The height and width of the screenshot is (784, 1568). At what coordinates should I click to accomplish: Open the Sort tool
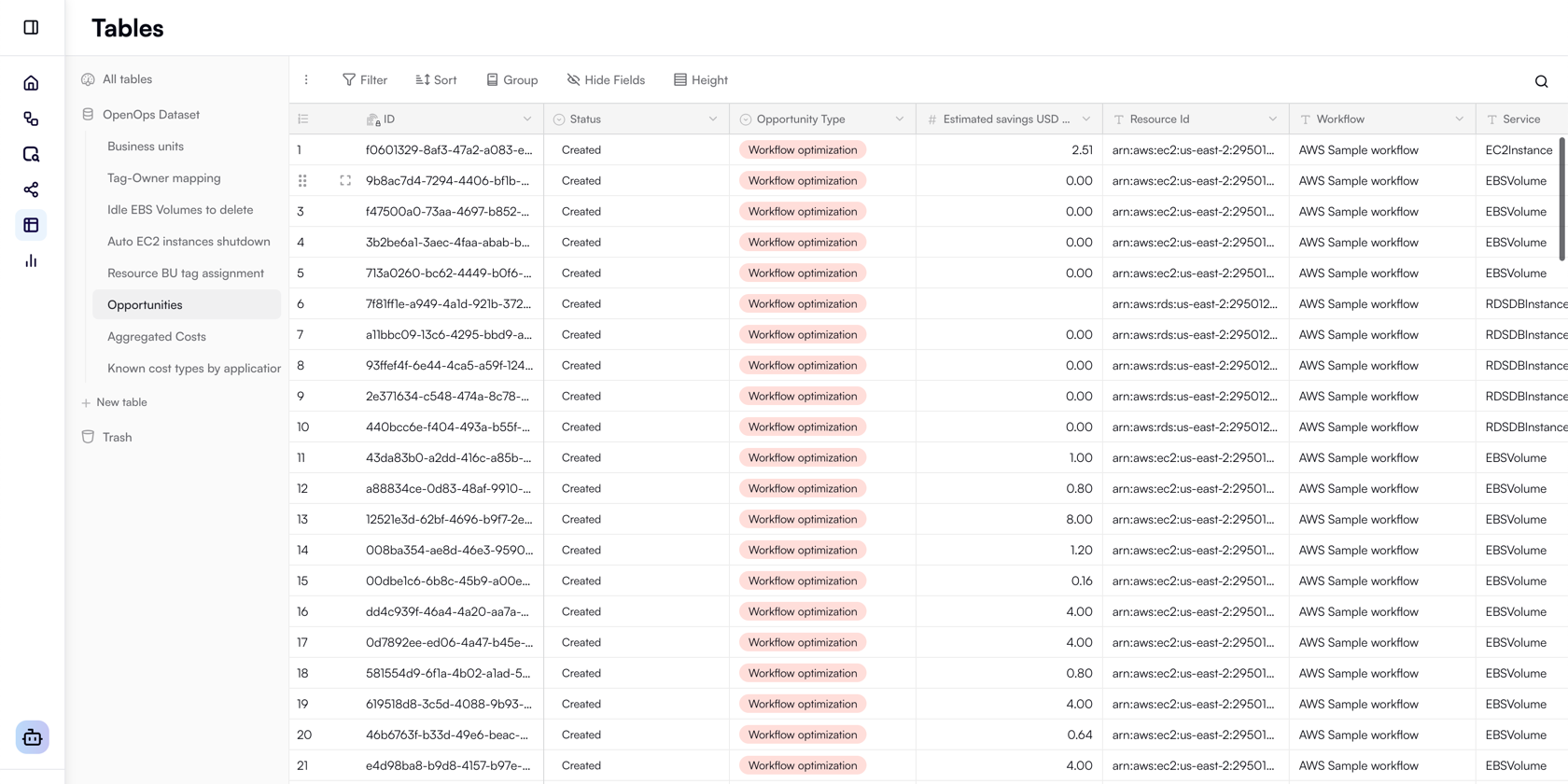pyautogui.click(x=436, y=80)
